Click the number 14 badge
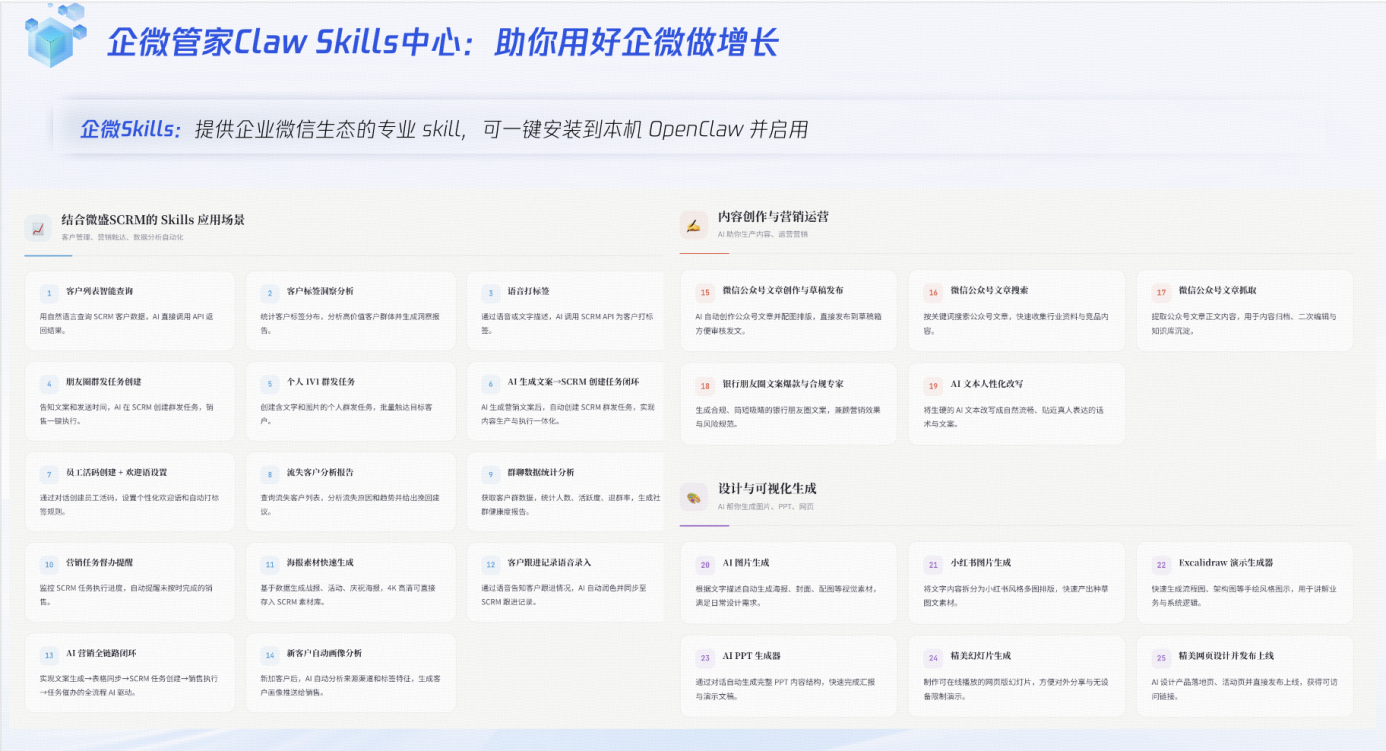Viewport: 1386px width, 751px height. pos(269,655)
